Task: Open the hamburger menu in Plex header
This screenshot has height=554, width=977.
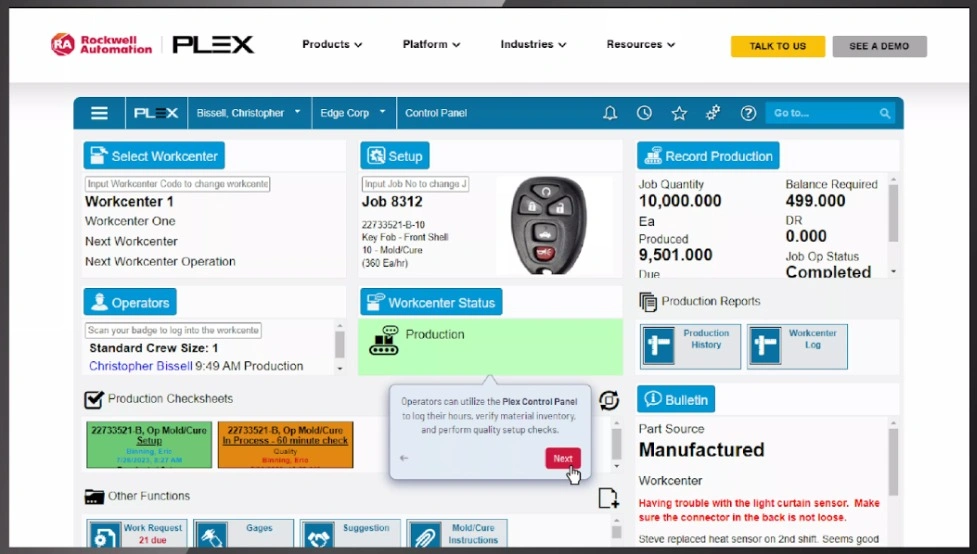Action: coord(99,113)
